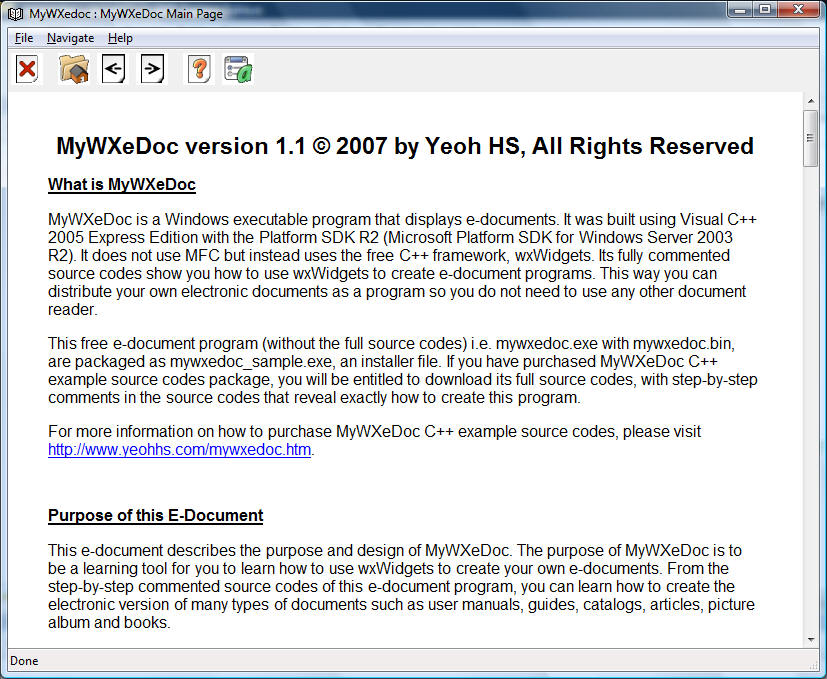The image size is (827, 679).
Task: Go to the home page folder icon
Action: 73,69
